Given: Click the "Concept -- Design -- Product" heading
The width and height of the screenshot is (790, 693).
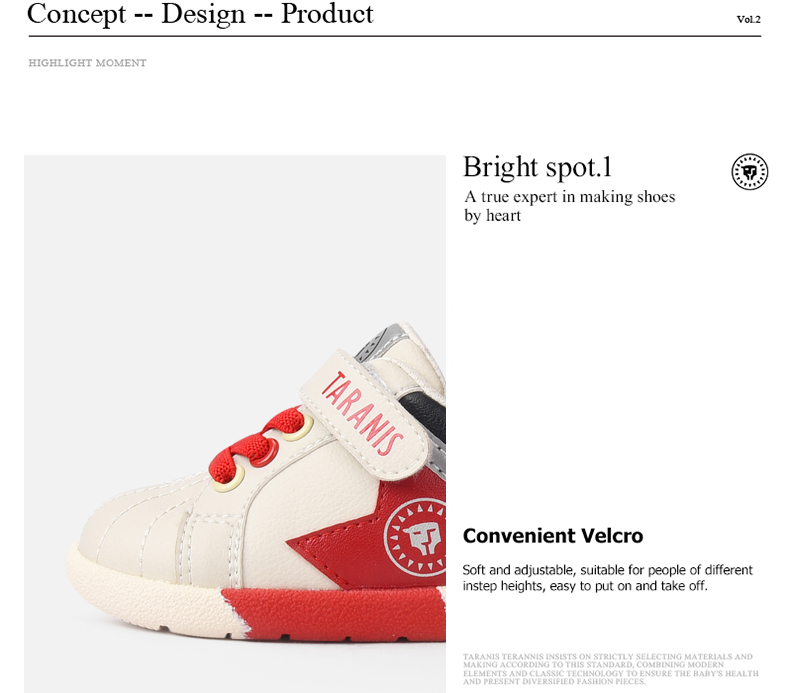Looking at the screenshot, I should (x=200, y=14).
